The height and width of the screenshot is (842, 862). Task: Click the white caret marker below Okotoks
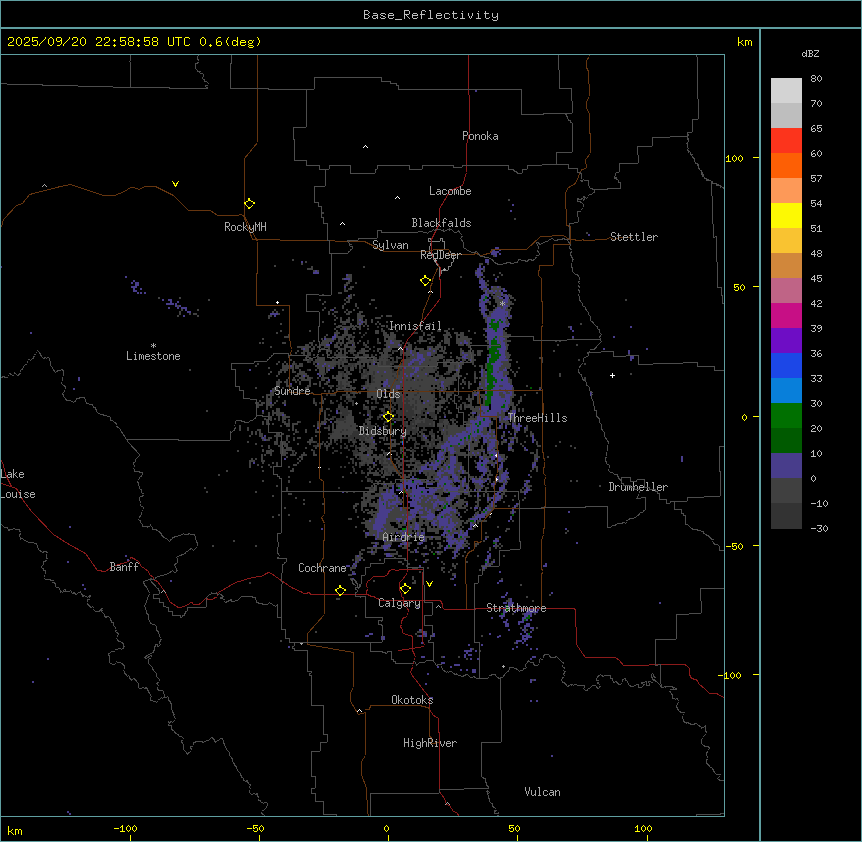(359, 711)
